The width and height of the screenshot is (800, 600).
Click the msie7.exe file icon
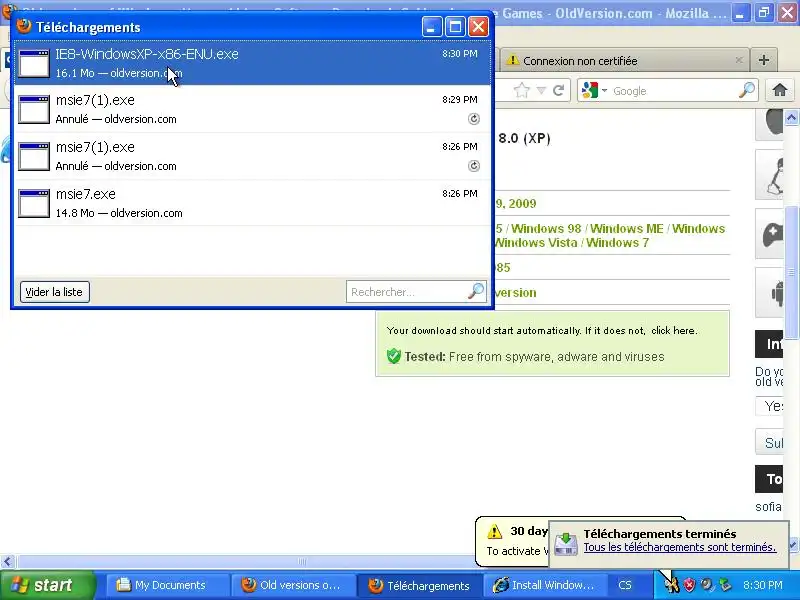coord(34,203)
